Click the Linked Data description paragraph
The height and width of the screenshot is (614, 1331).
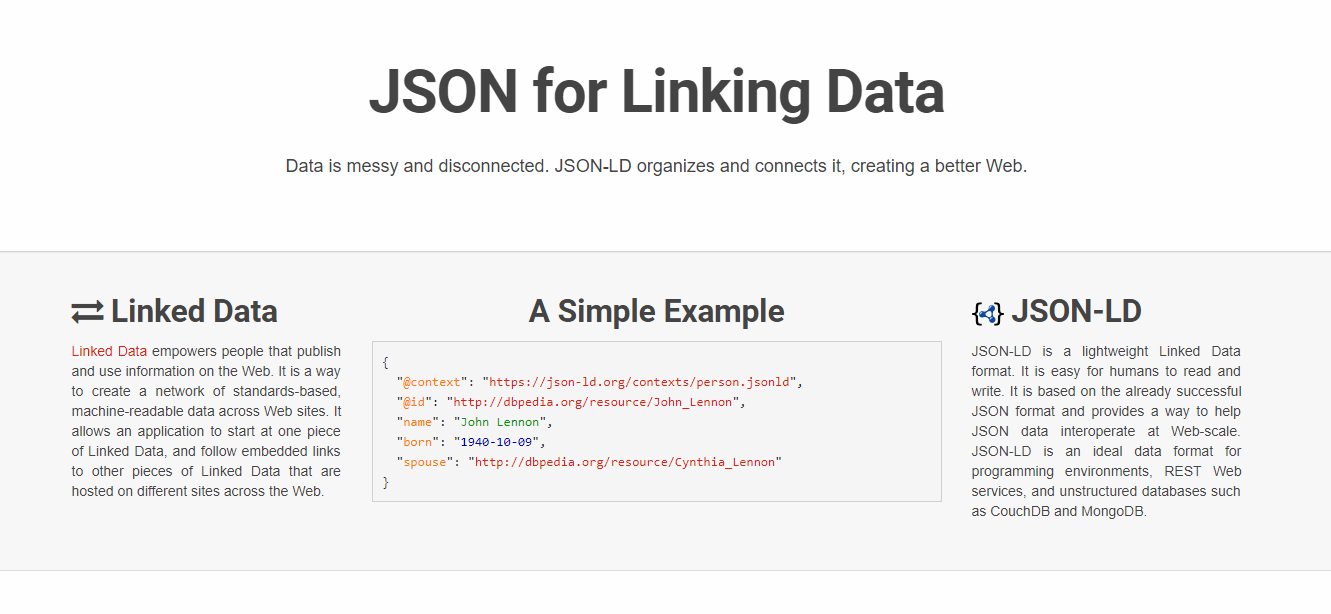point(206,421)
